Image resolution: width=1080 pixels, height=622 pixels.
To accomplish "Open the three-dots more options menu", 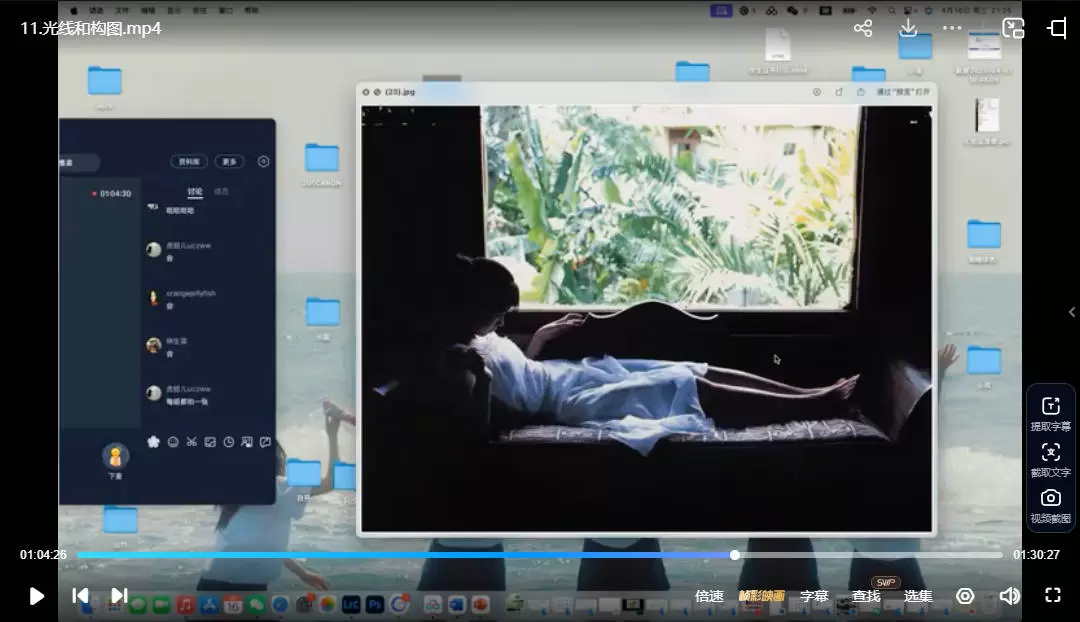I will 952,28.
